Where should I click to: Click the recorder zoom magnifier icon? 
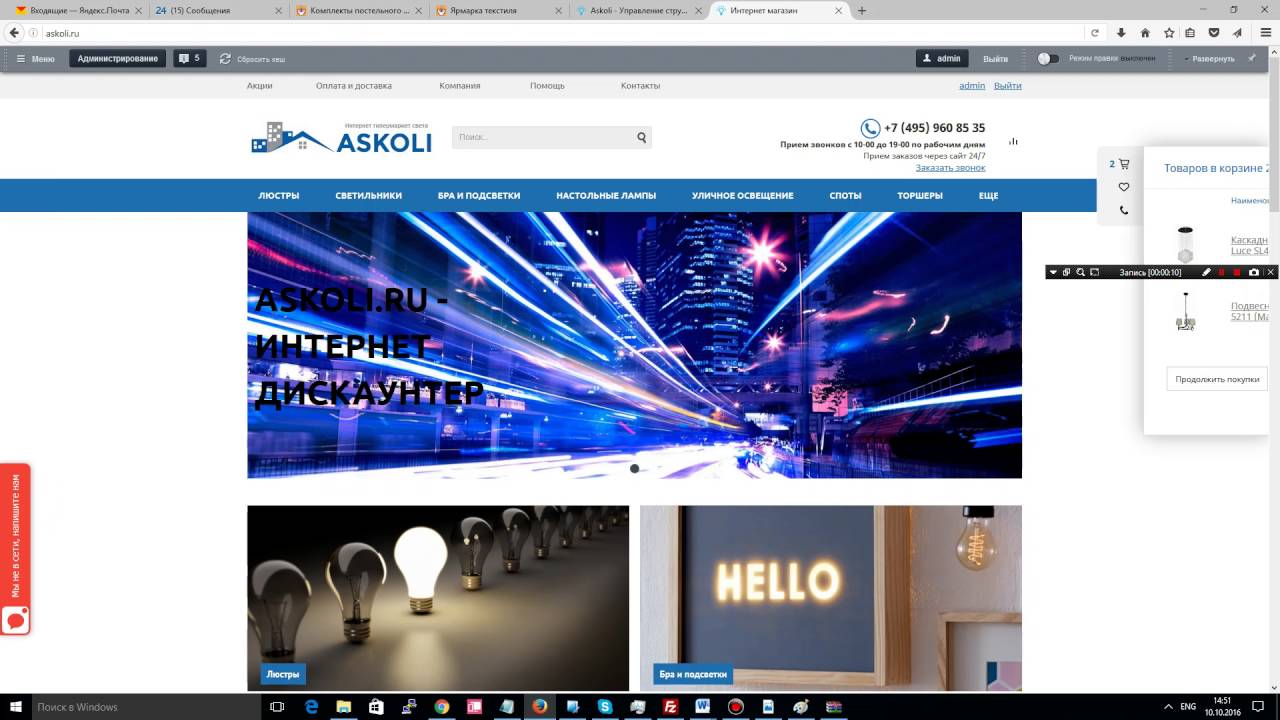pyautogui.click(x=1080, y=272)
